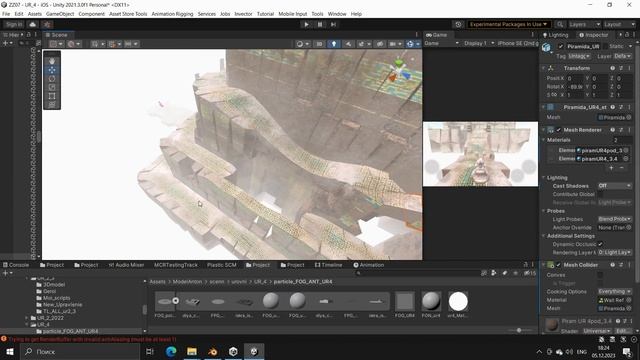Open Blender from the Windows taskbar
640x360 pixels.
(x=212, y=351)
